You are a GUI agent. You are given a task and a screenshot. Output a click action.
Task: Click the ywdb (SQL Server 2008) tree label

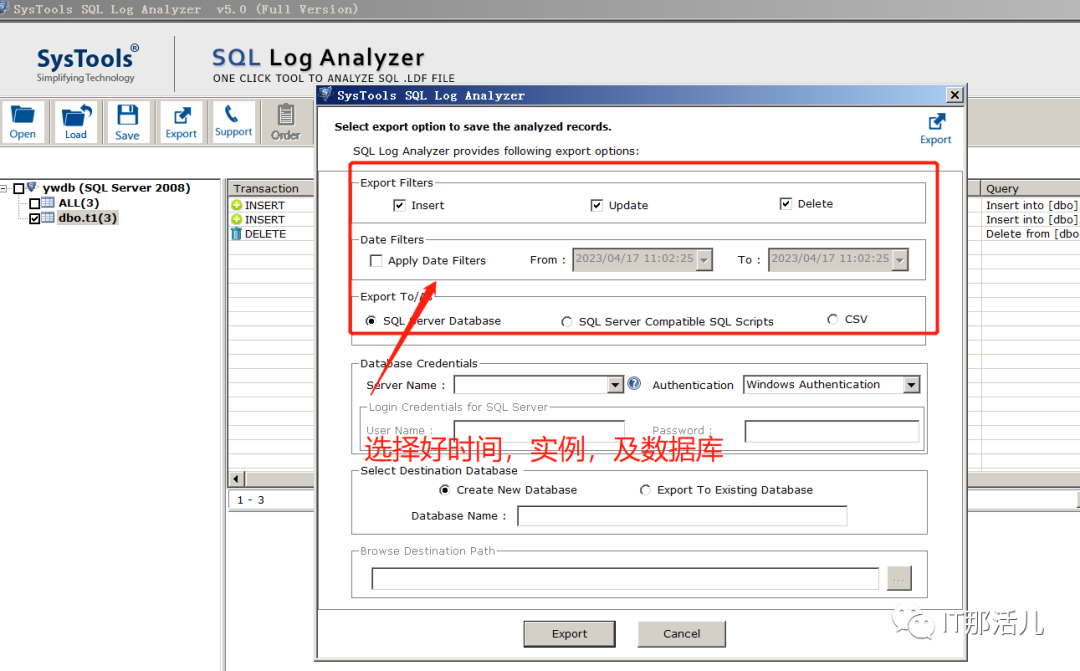pyautogui.click(x=116, y=187)
